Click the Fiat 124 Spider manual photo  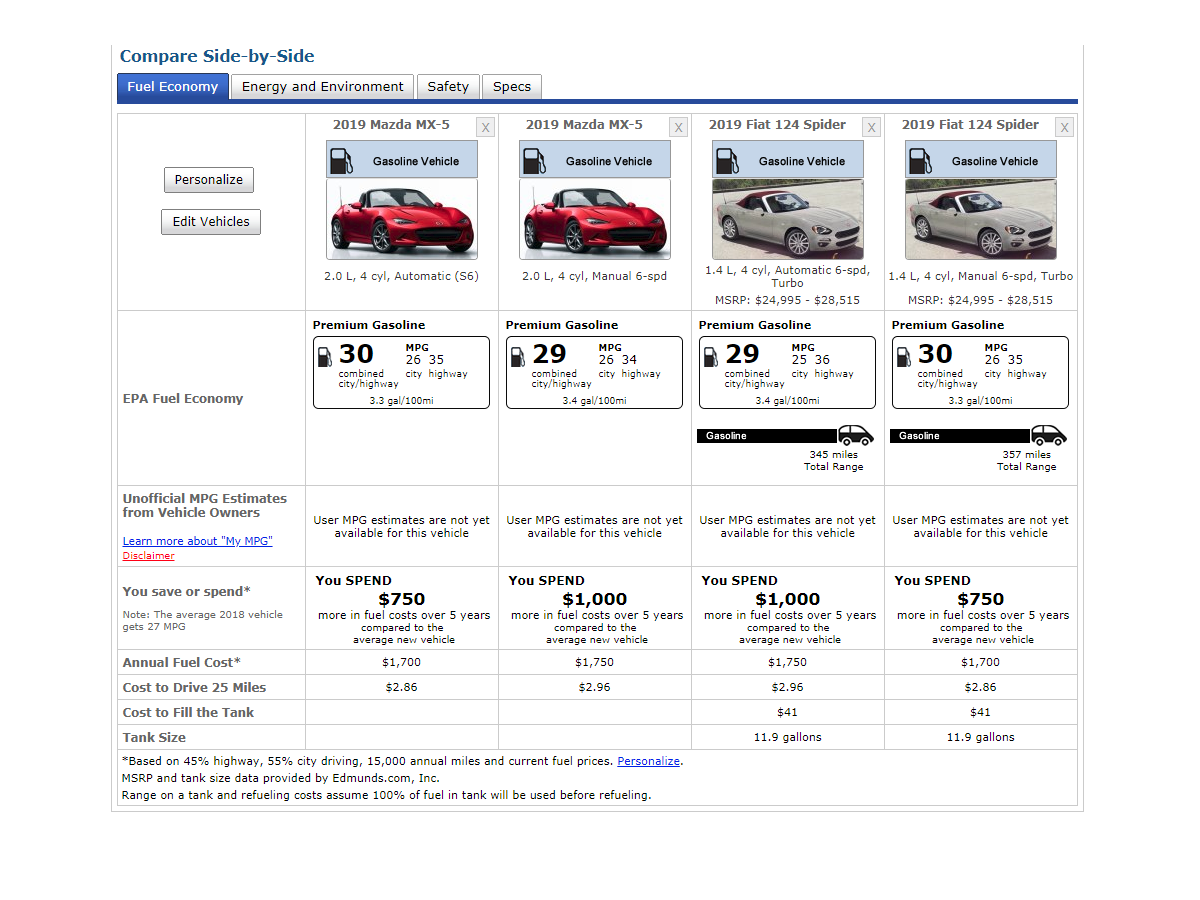[981, 220]
